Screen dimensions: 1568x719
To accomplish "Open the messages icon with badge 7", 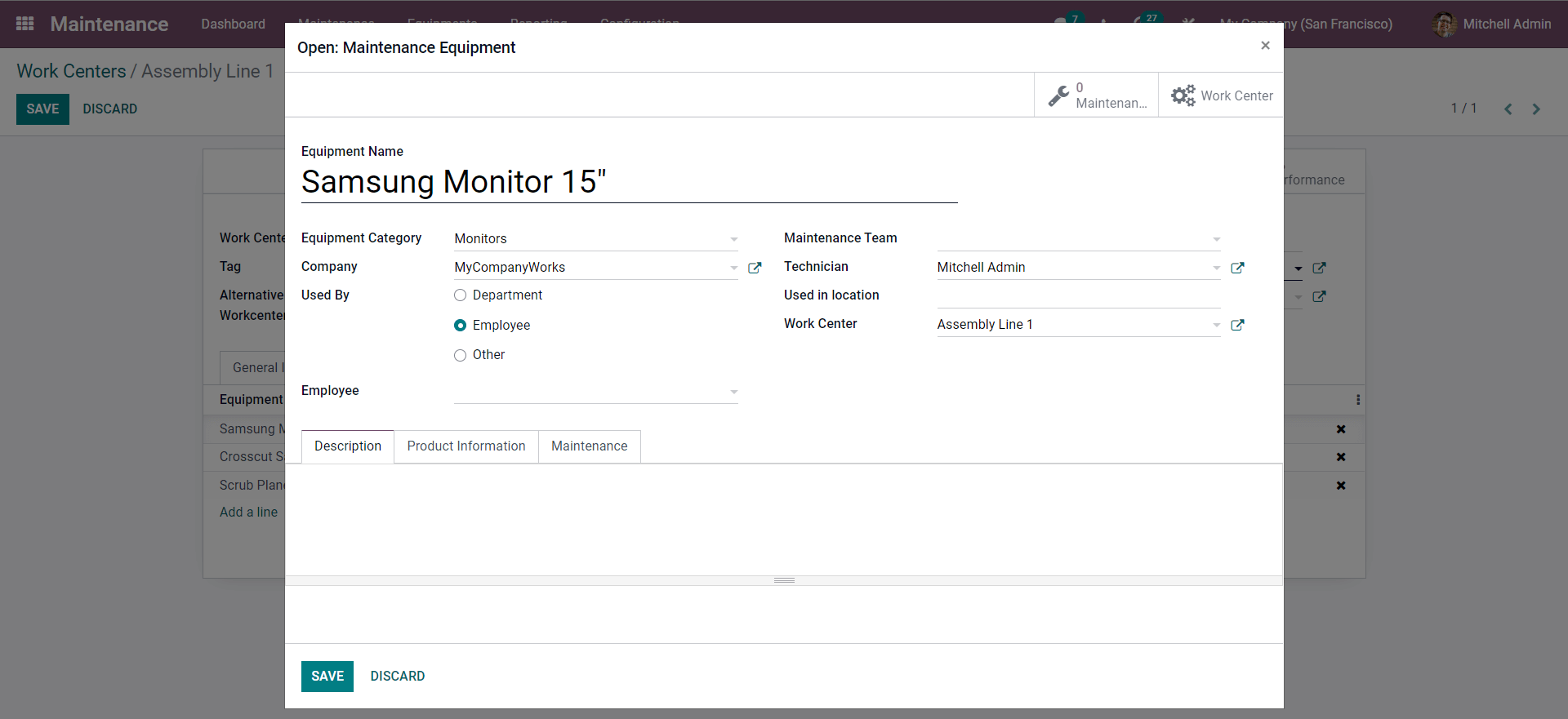I will coord(1067,22).
